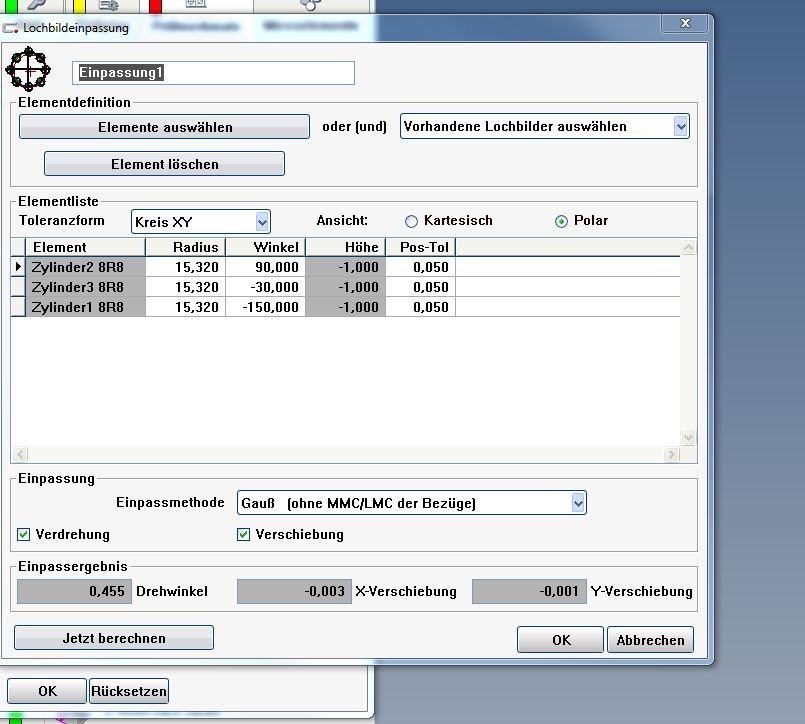805x724 pixels.
Task: Cancel with the Abbrechen button
Action: tap(650, 640)
